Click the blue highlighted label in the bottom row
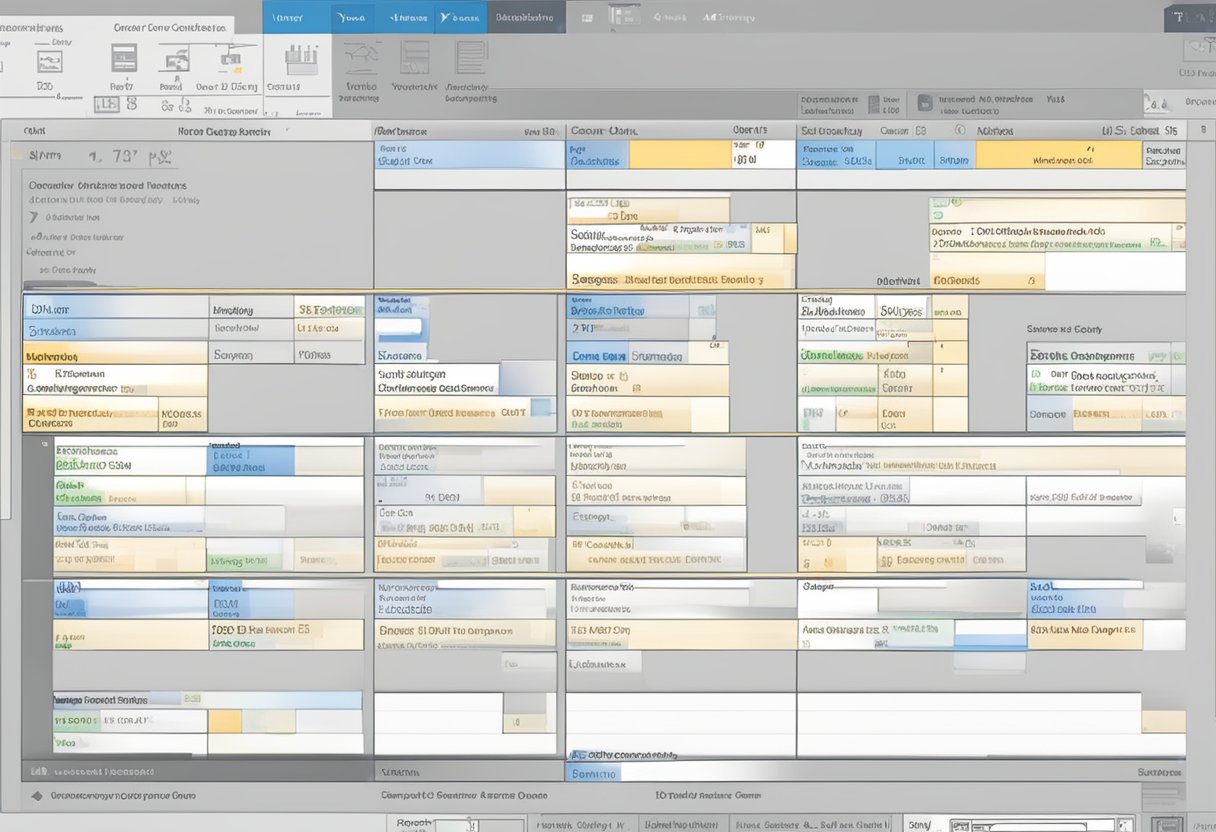The height and width of the screenshot is (832, 1216). pos(594,773)
